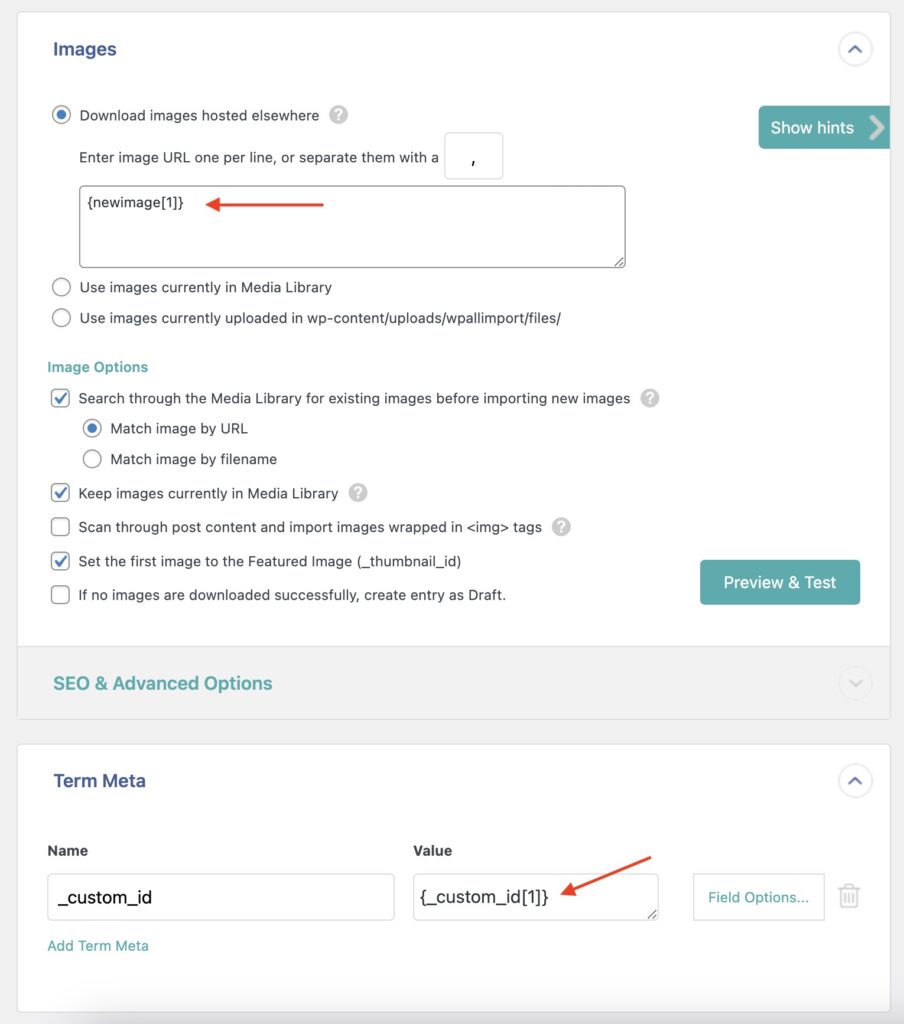Select Match image by filename
The height and width of the screenshot is (1024, 904).
point(93,459)
